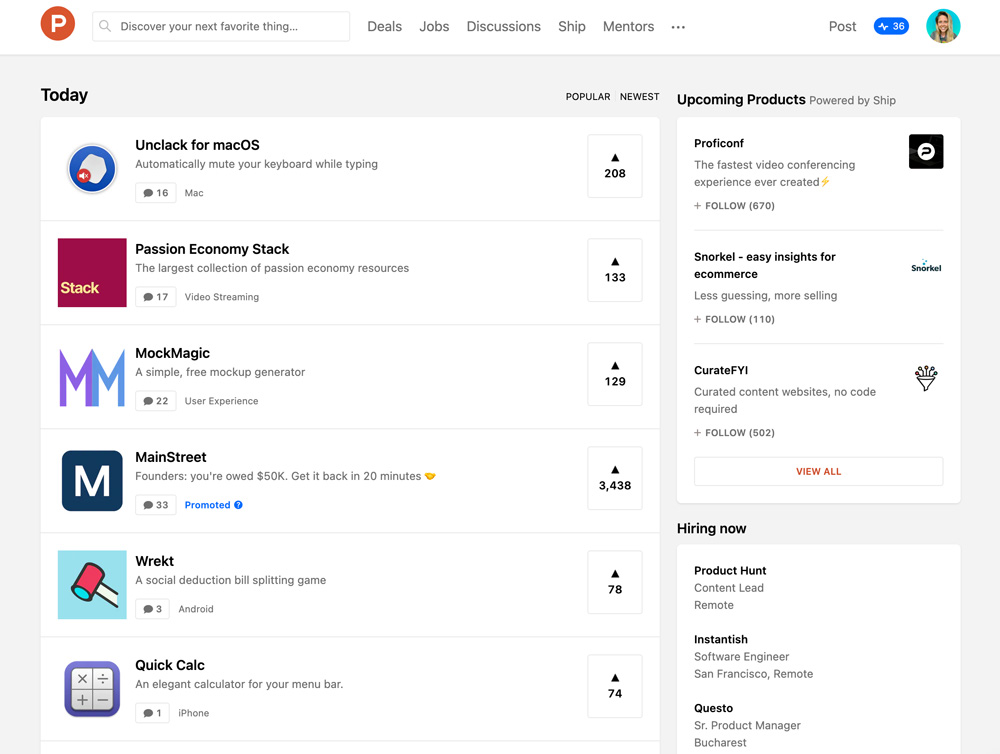Switch to the POPULAR sort tab

click(x=588, y=96)
